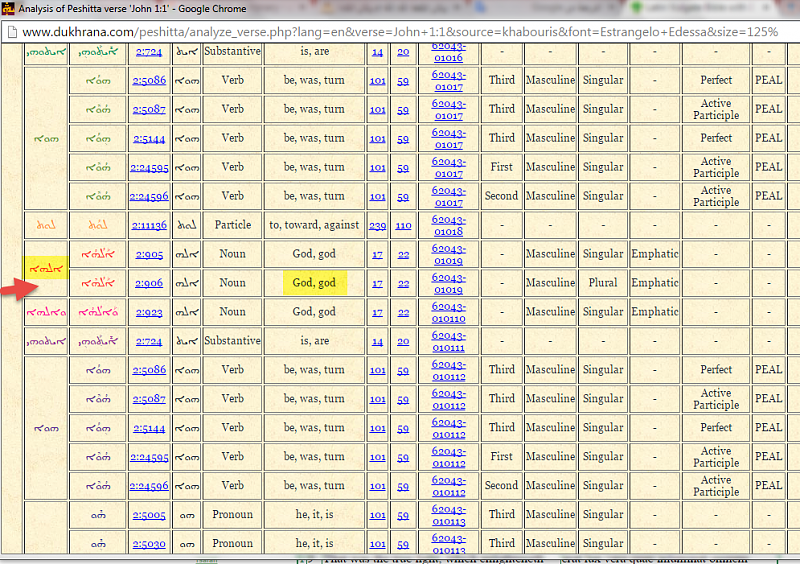
Task: Open 2:5144 link in the 62043-01017 row
Action: (149, 138)
